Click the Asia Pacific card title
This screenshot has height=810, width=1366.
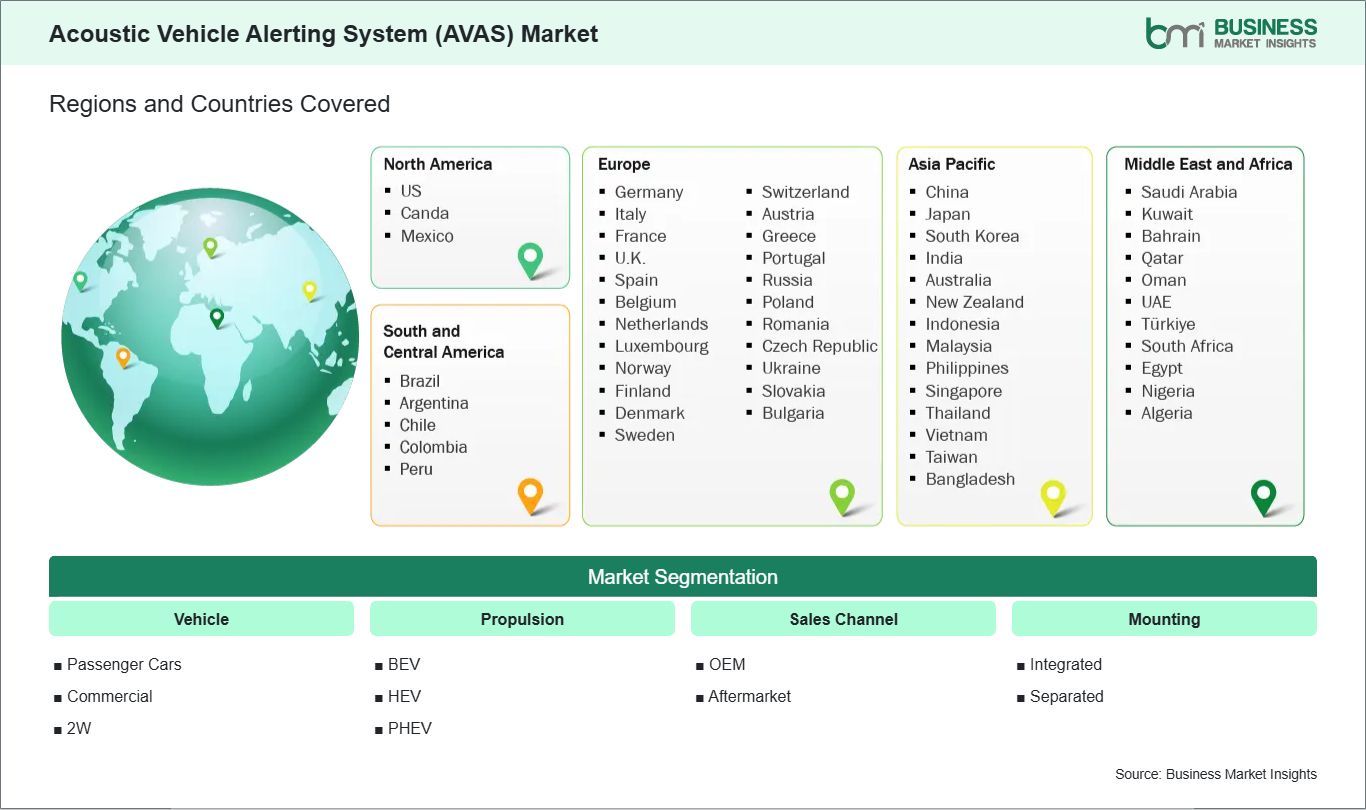tap(952, 164)
